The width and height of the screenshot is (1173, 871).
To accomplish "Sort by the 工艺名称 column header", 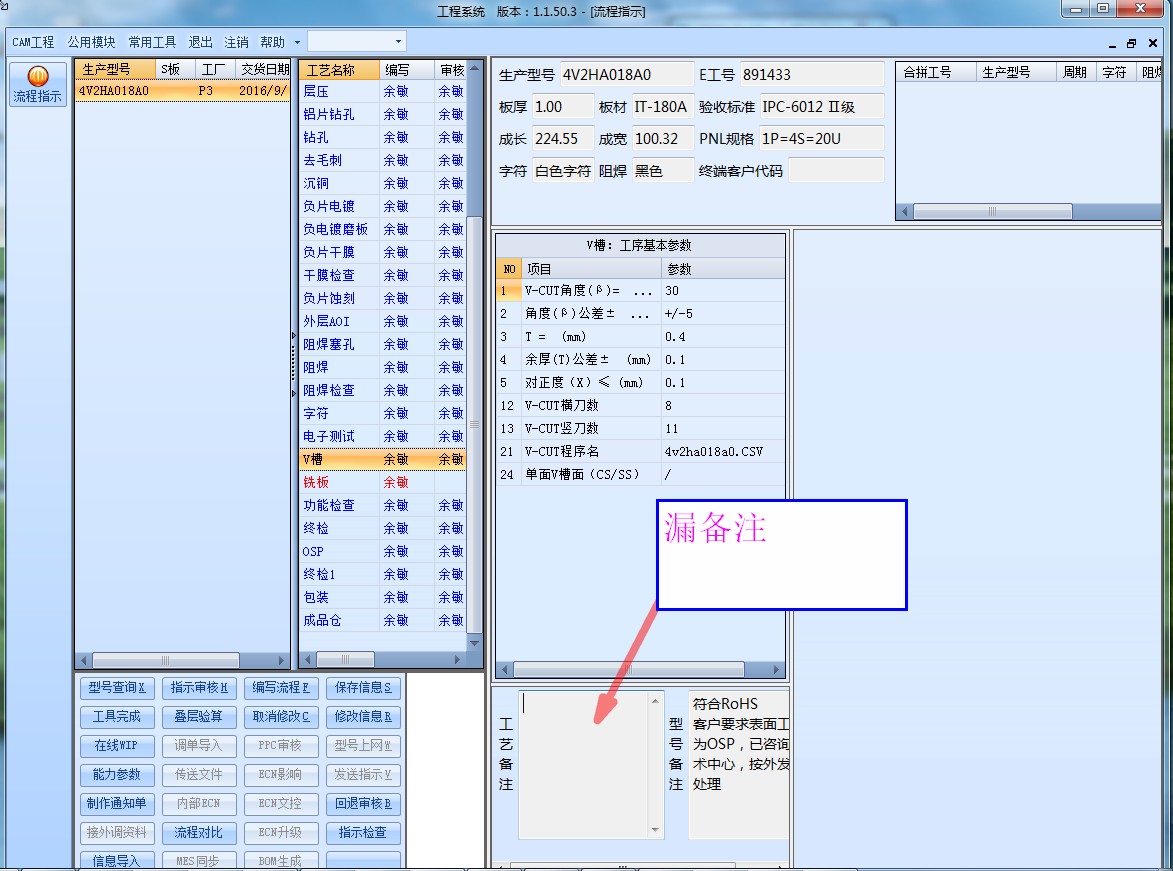I will point(339,70).
